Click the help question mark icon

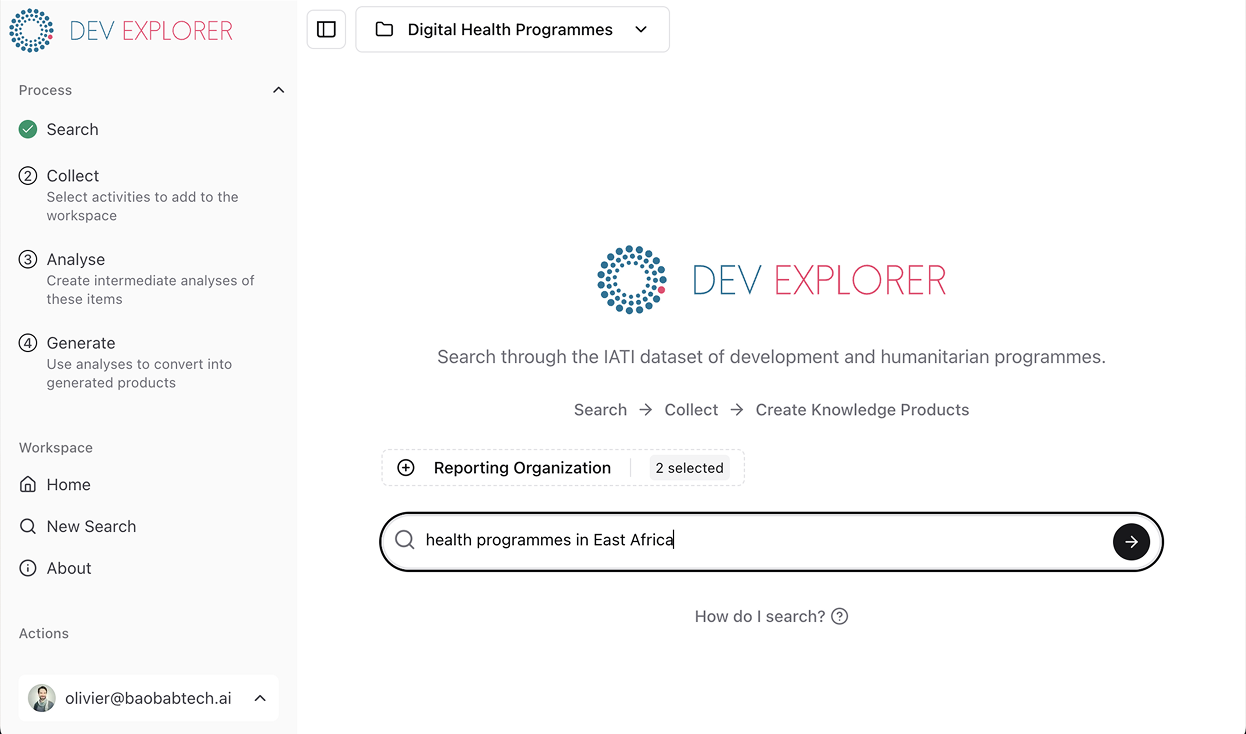pos(840,616)
